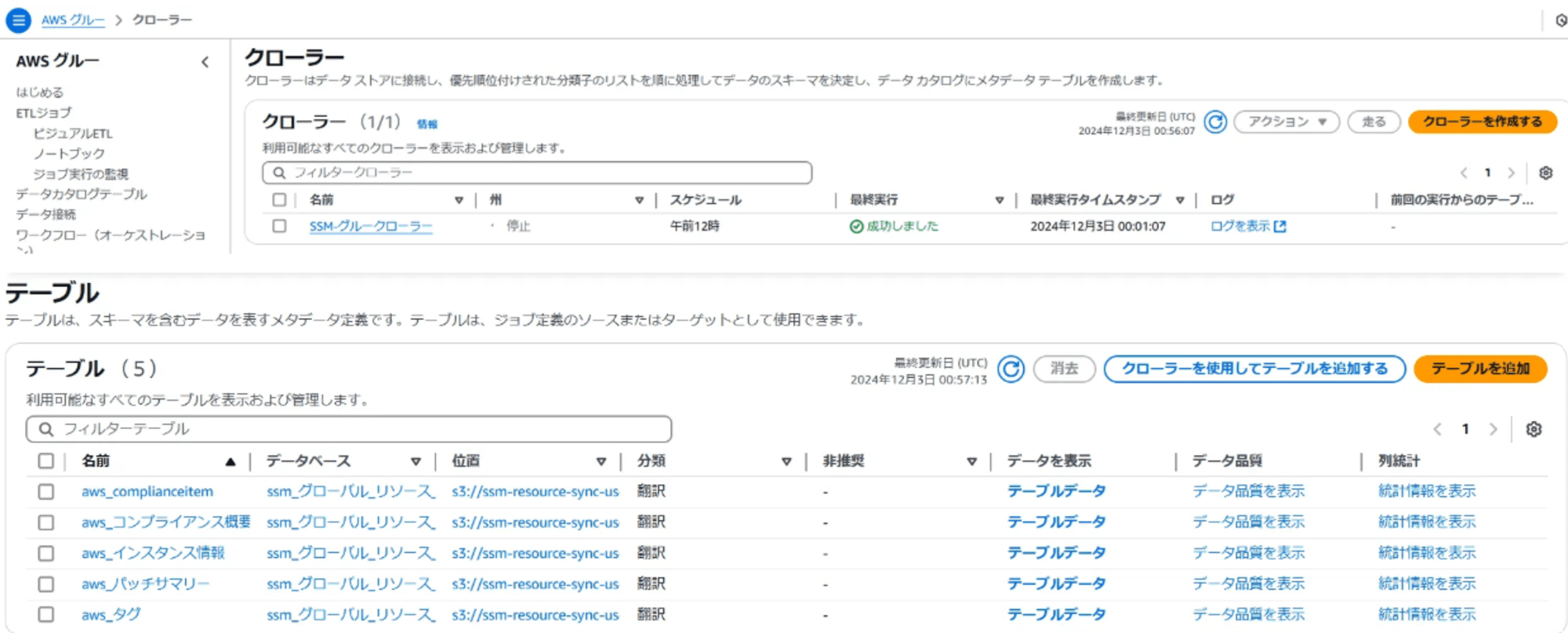
Task: Check the aws_コンプライアンス概要 row checkbox
Action: pyautogui.click(x=46, y=522)
